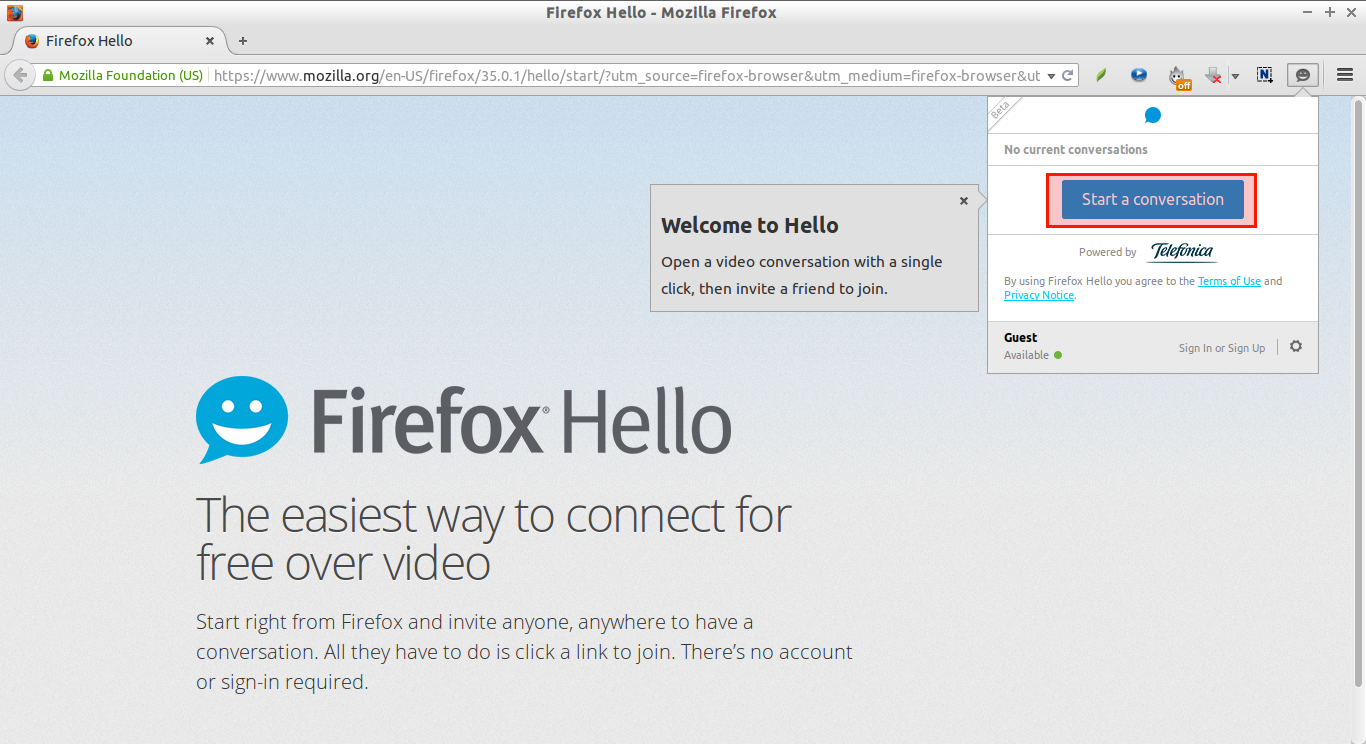Click the 'No current conversations' text
This screenshot has height=744, width=1366.
[1076, 149]
